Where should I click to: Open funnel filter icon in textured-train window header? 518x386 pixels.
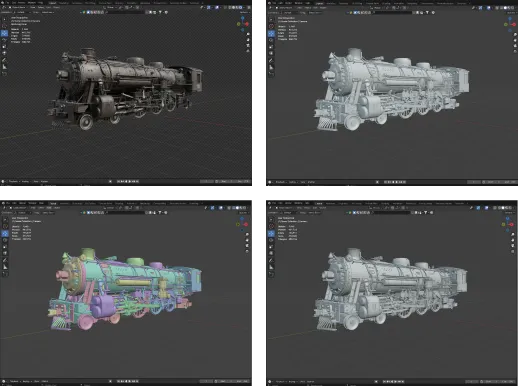(x=160, y=12)
